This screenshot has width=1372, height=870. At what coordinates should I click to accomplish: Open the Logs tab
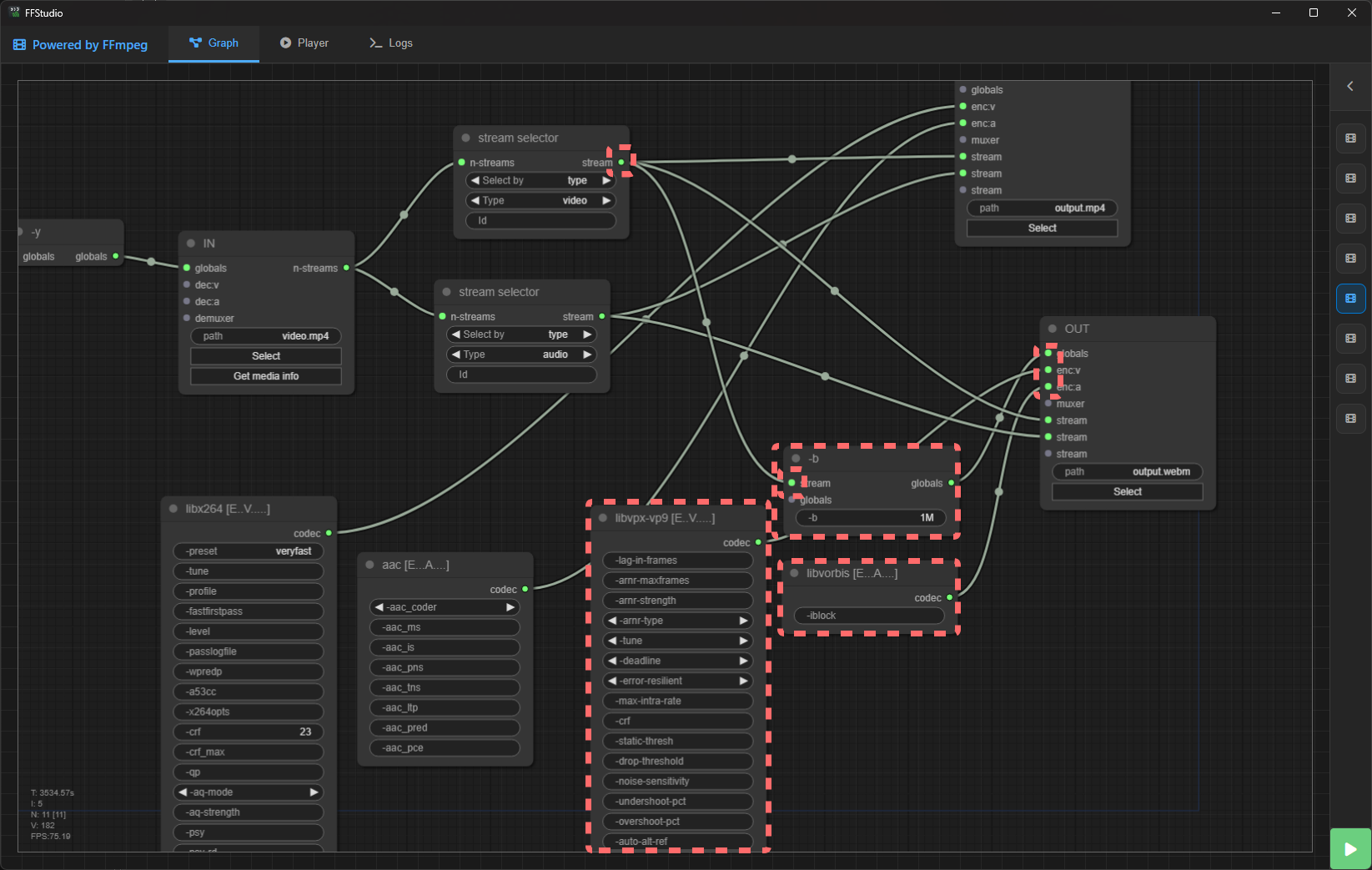pyautogui.click(x=391, y=43)
